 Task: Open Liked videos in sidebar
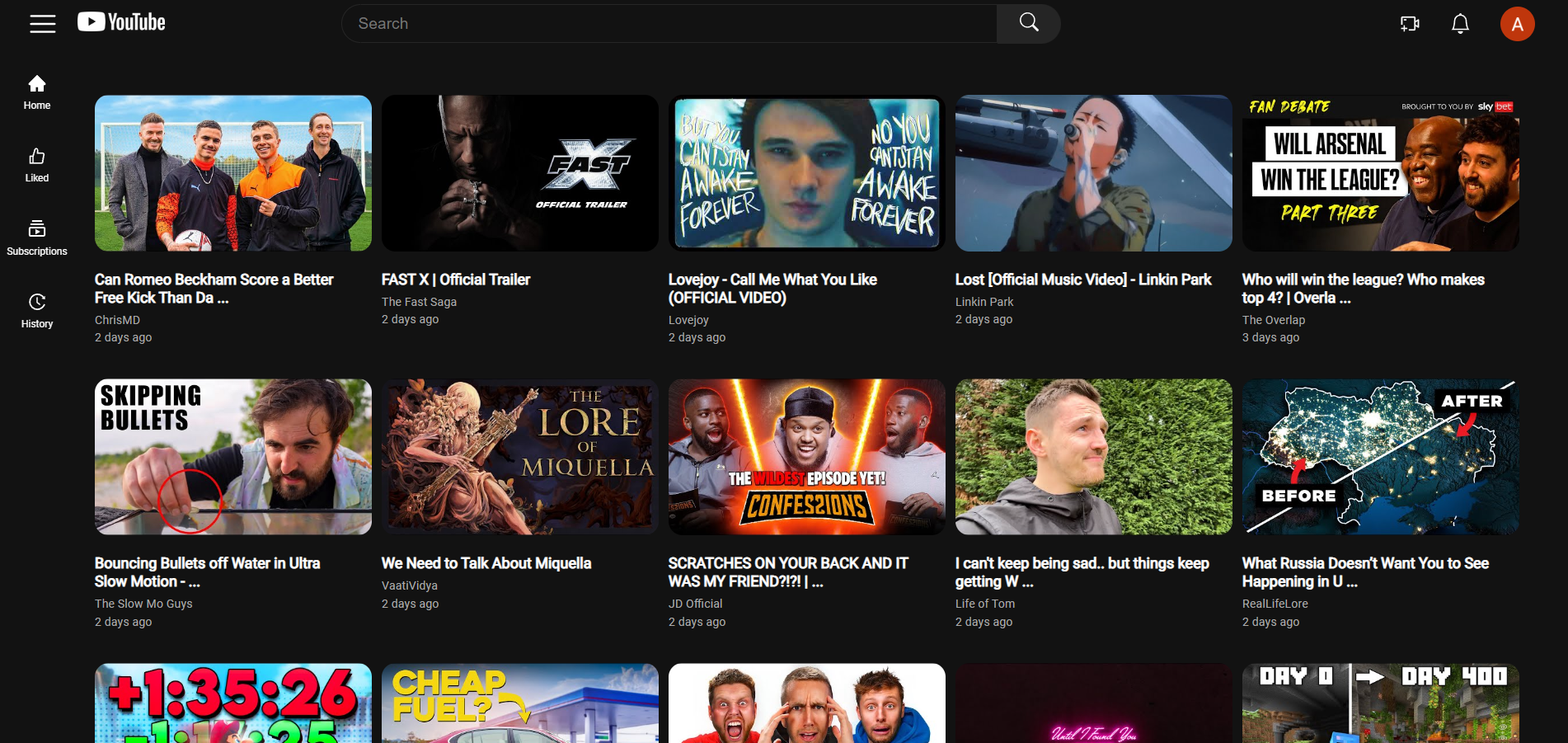[x=37, y=165]
